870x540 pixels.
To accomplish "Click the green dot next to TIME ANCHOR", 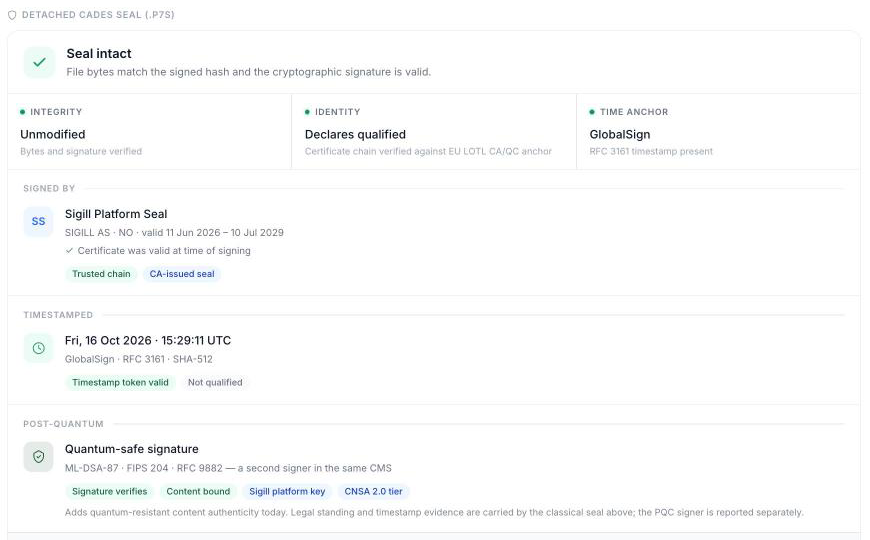I will click(592, 112).
